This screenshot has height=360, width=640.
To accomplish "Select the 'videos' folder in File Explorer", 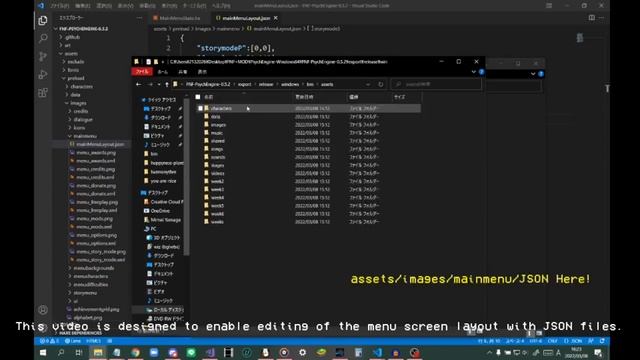I will (x=218, y=173).
